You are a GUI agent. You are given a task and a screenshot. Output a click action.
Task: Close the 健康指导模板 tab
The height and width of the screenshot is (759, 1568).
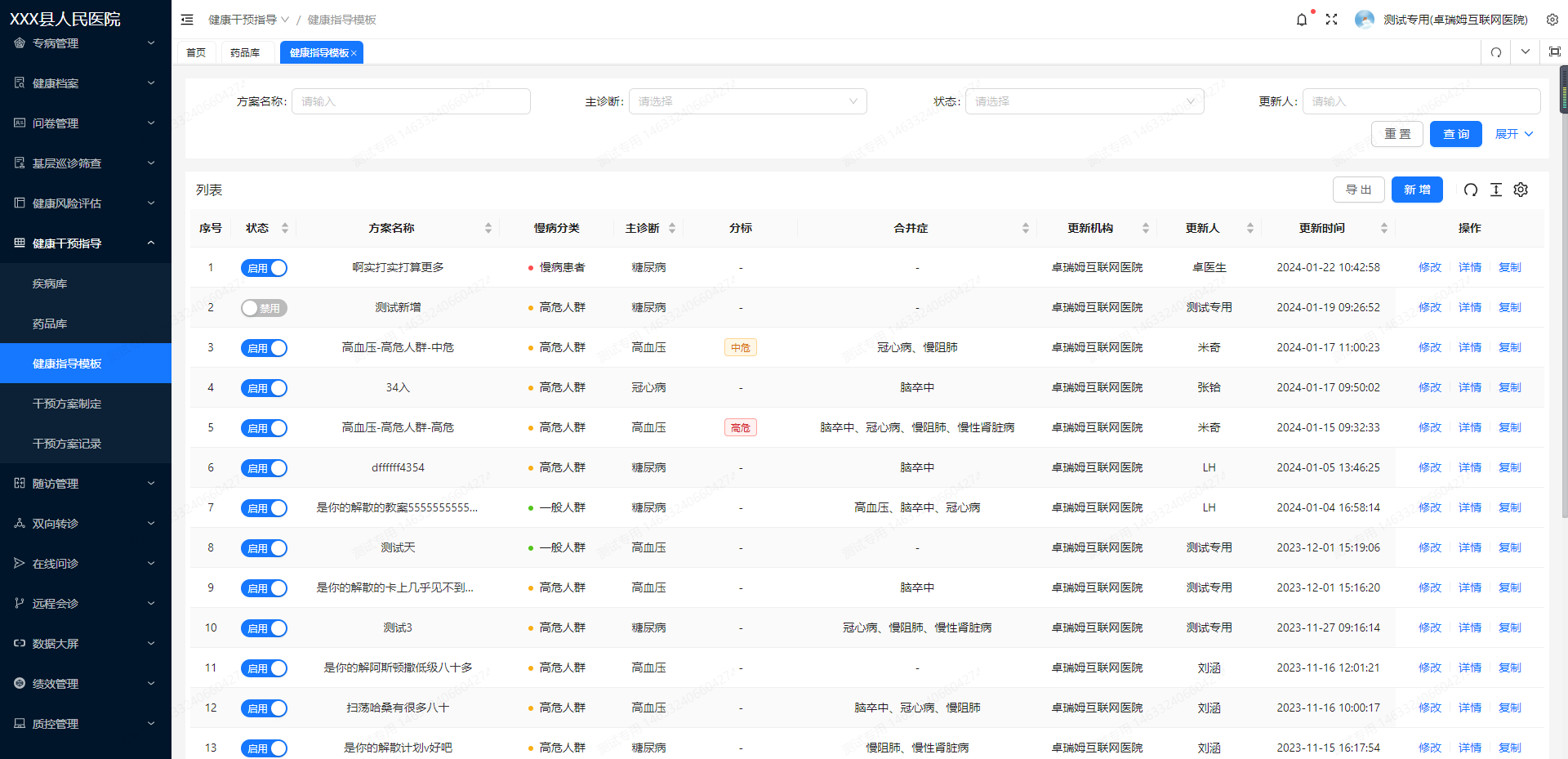[x=354, y=53]
